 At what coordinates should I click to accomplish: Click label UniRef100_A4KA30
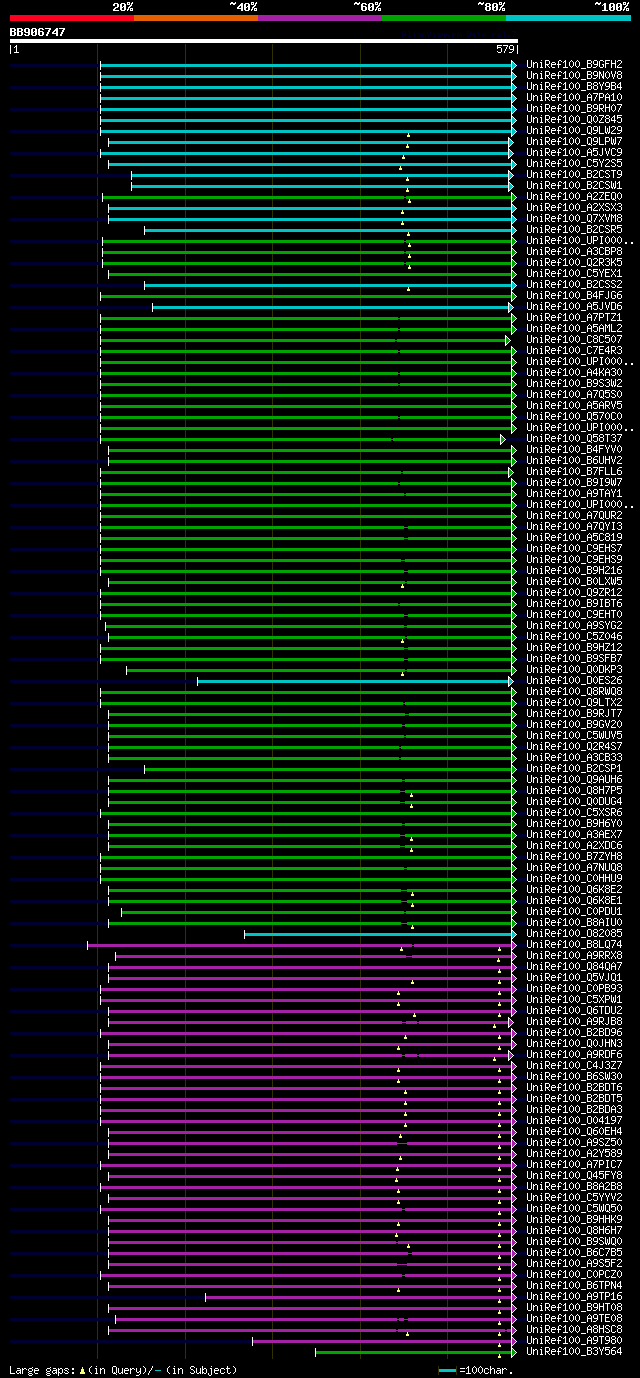tap(574, 372)
